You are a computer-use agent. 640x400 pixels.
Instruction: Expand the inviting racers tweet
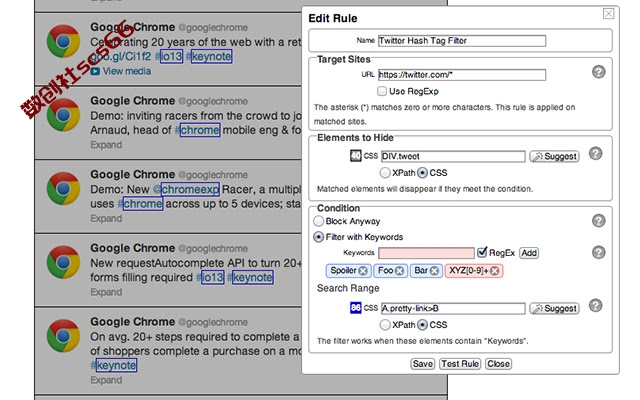pos(106,145)
